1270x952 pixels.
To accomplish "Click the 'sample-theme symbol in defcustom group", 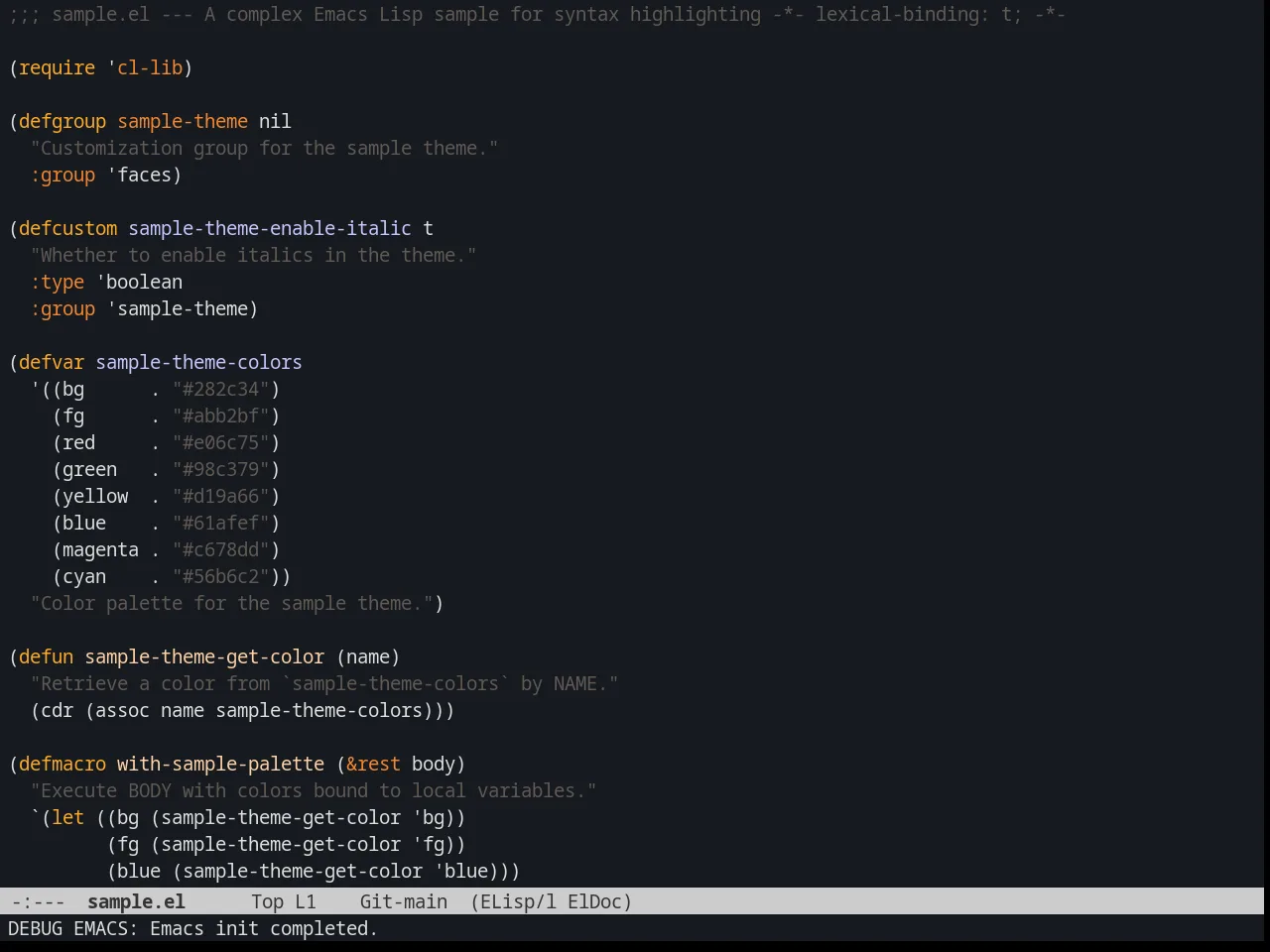I will click(178, 308).
